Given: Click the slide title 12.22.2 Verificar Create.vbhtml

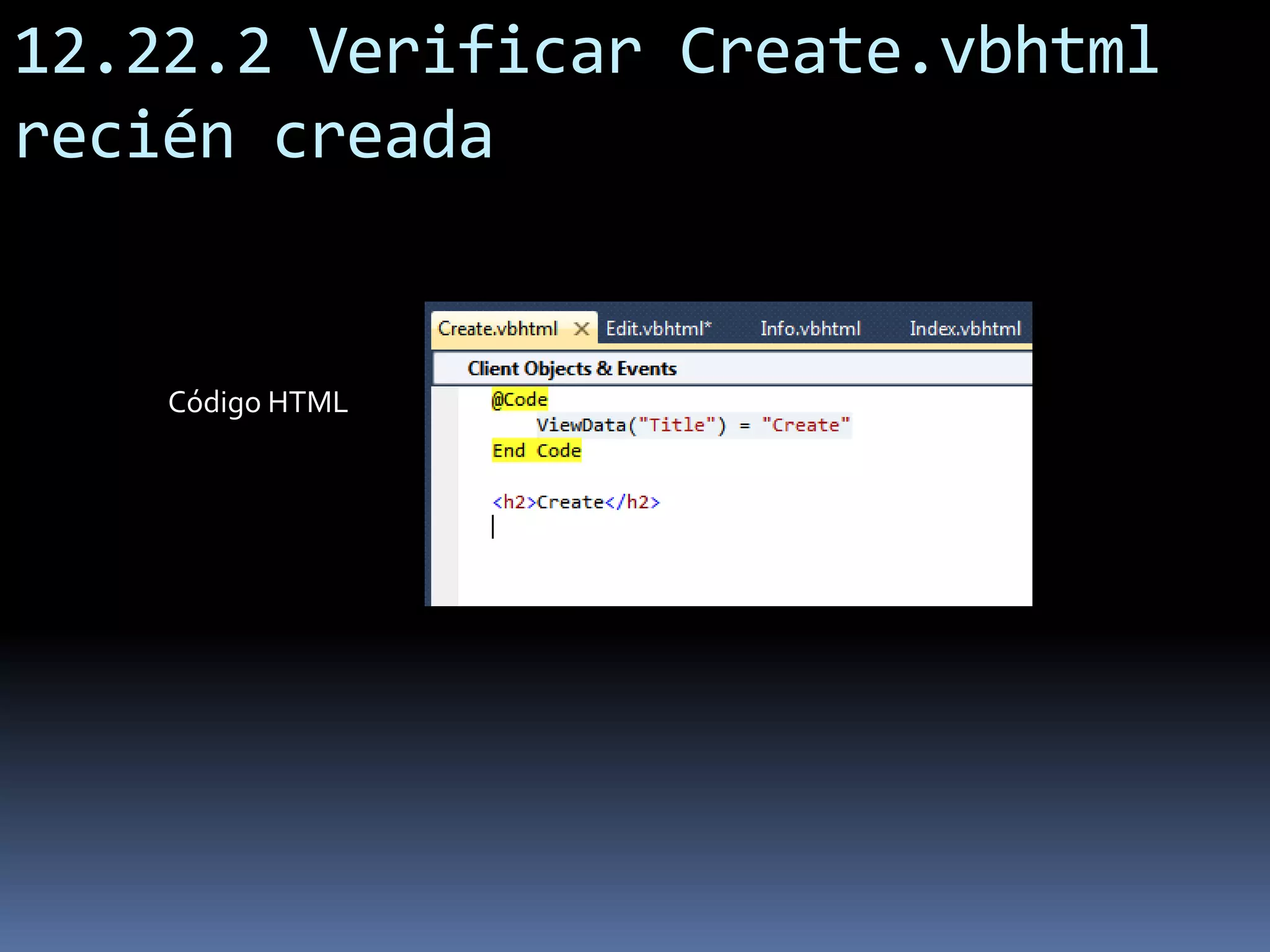Looking at the screenshot, I should pyautogui.click(x=586, y=51).
